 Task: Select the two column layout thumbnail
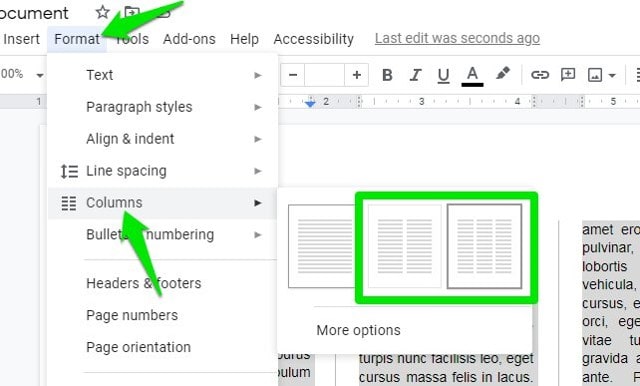(x=404, y=246)
